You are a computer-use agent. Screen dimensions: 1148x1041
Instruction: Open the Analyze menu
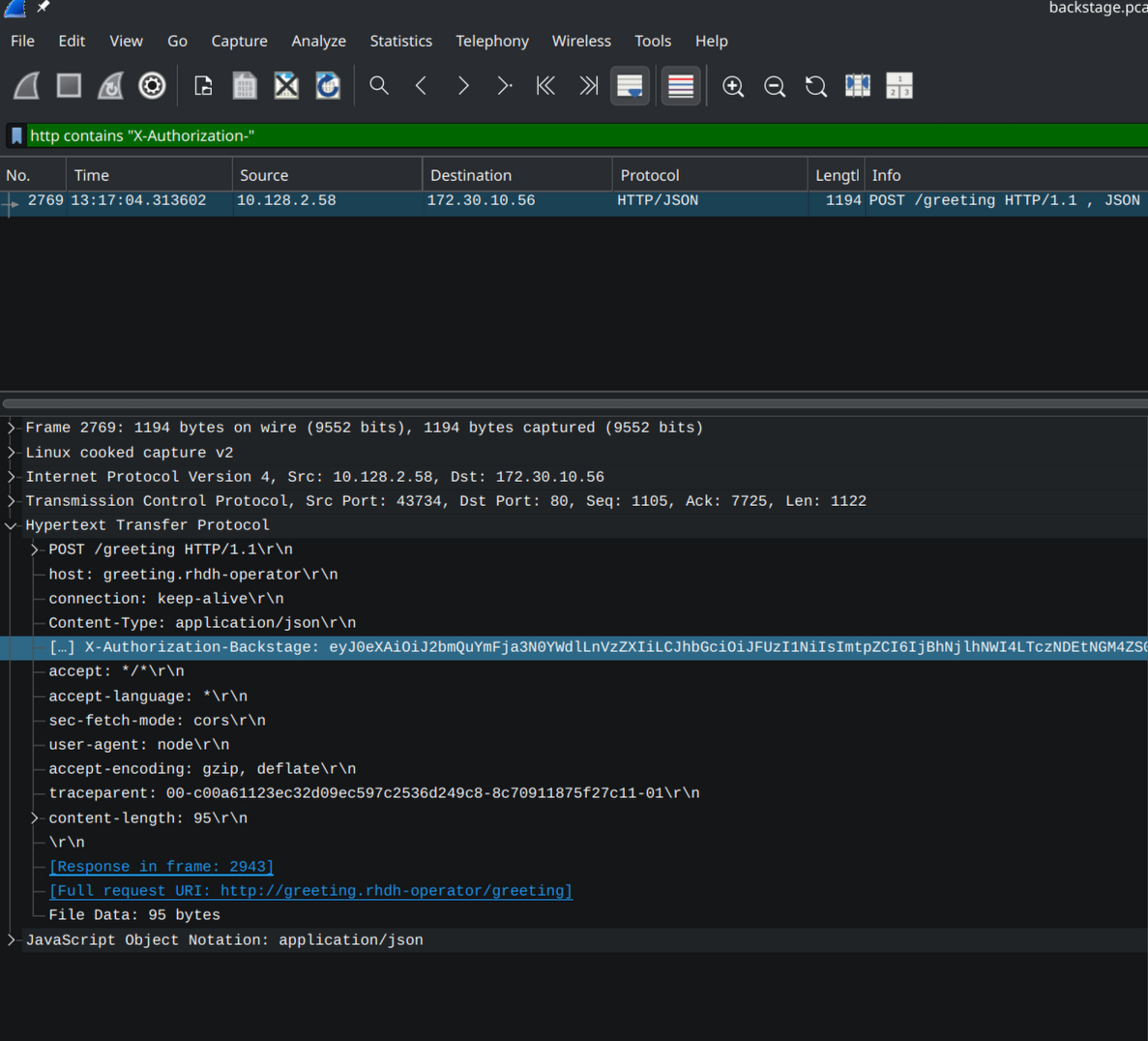(318, 41)
